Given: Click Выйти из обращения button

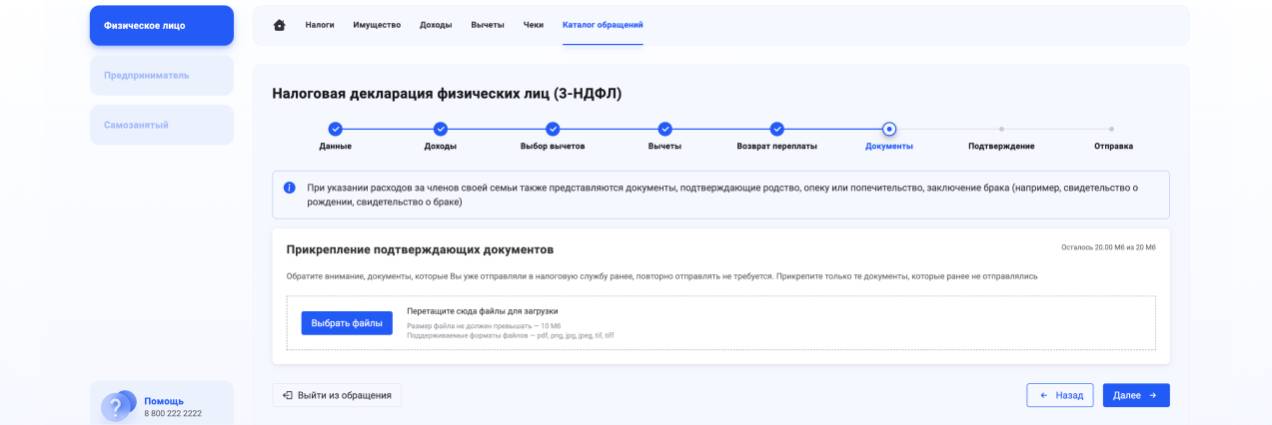Looking at the screenshot, I should [337, 395].
